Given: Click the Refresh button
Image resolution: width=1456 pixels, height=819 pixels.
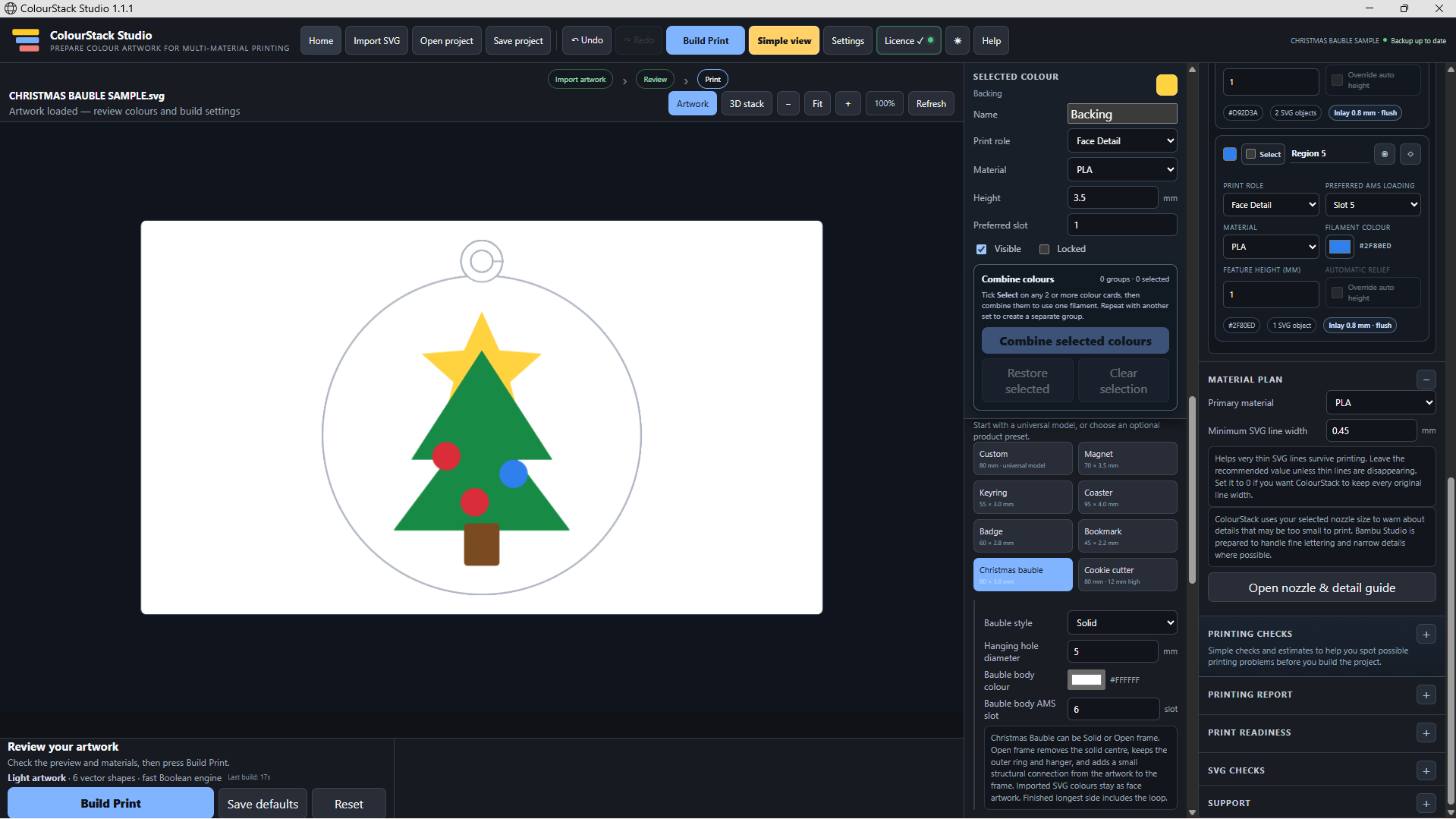Looking at the screenshot, I should pos(931,104).
